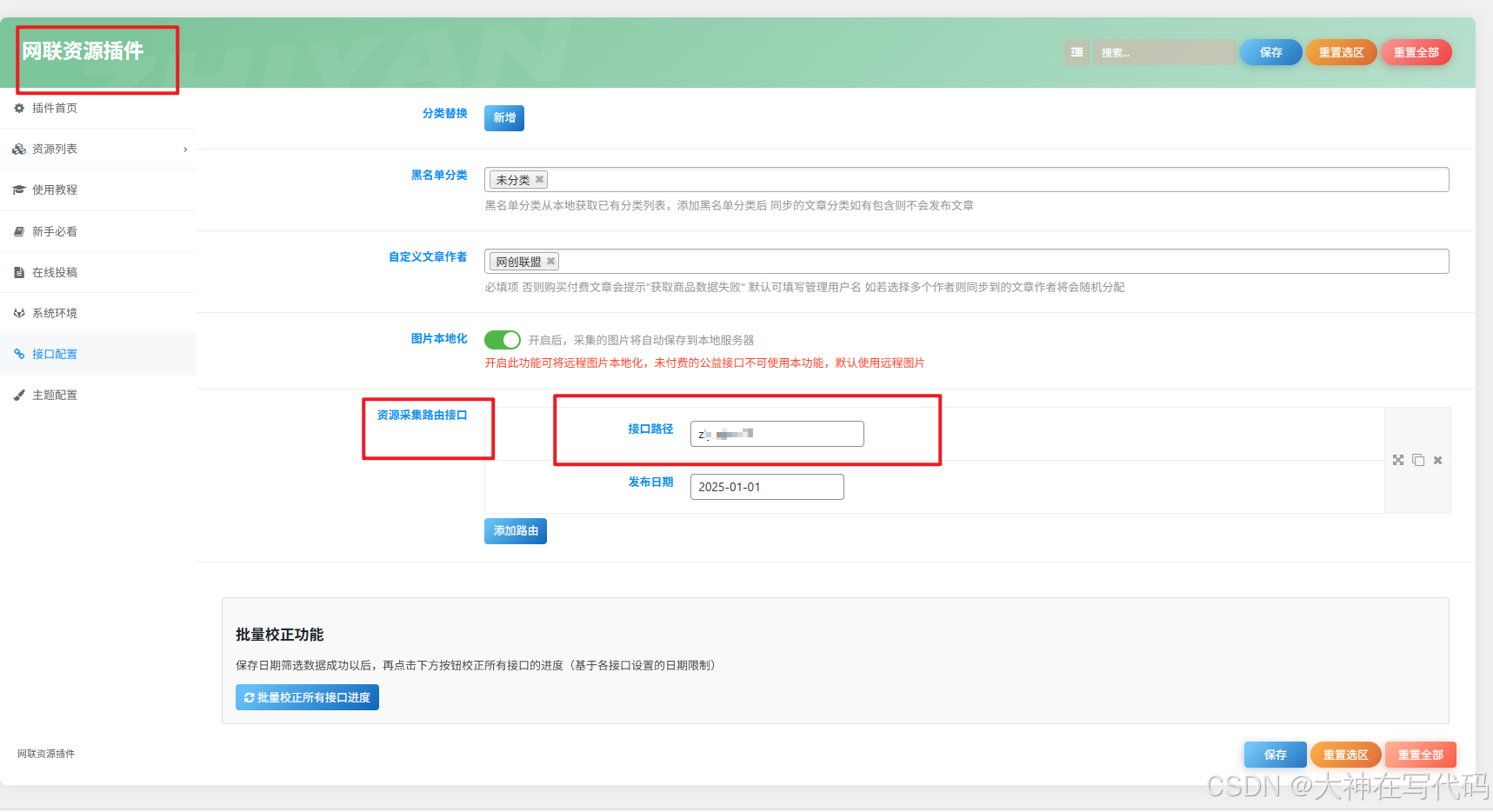Select the 接口配置 menu item

(x=97, y=354)
